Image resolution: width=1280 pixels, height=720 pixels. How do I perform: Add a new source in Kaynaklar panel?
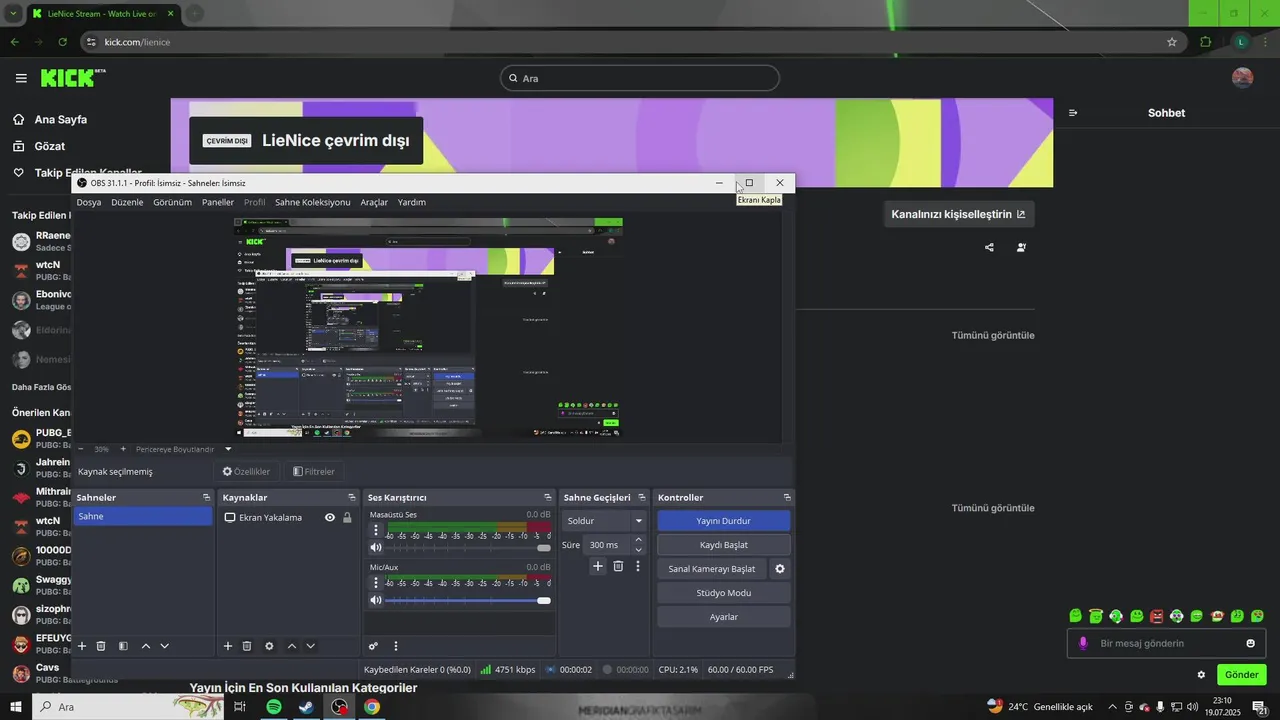228,646
